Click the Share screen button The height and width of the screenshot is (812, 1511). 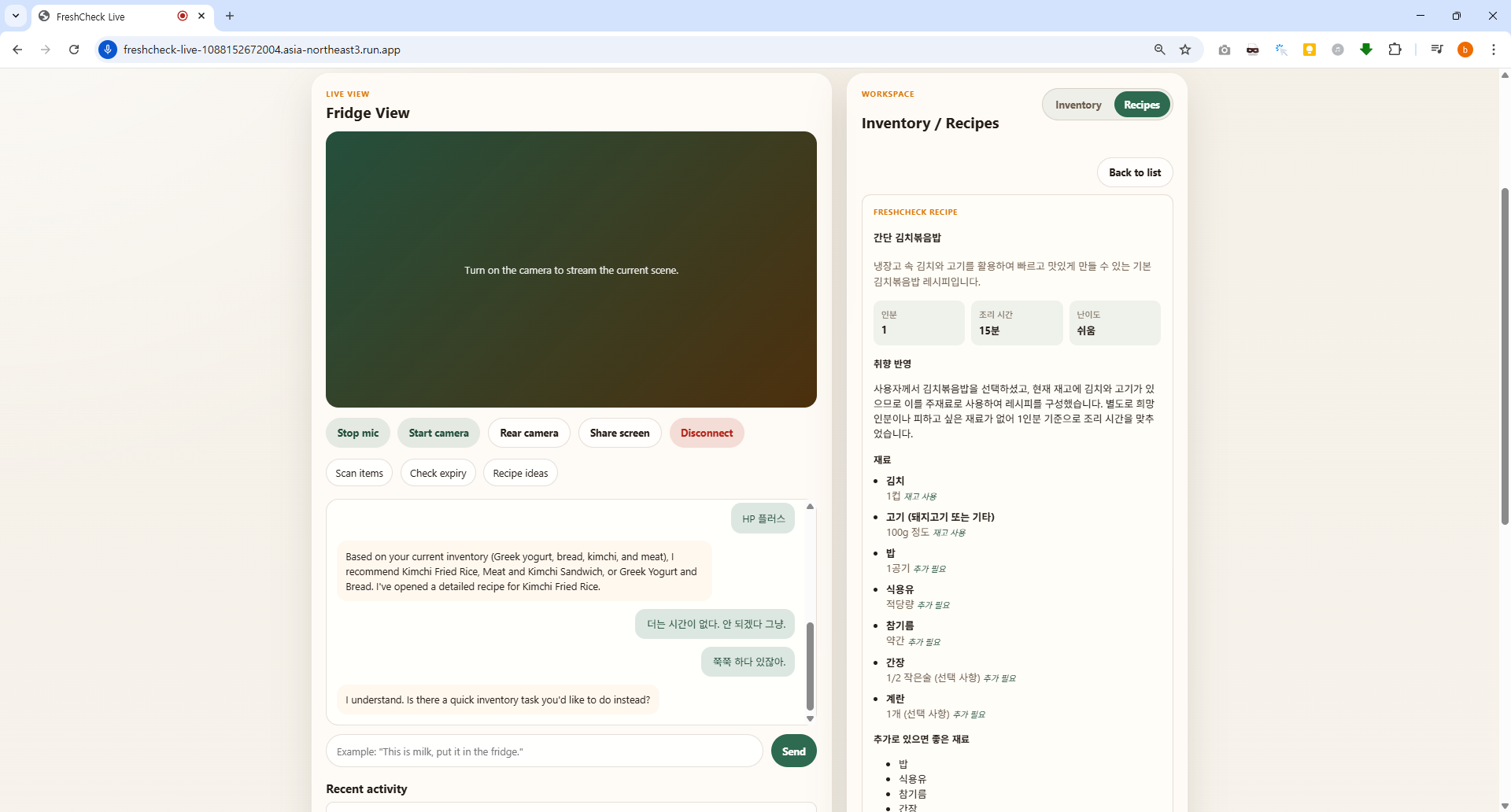click(x=620, y=433)
